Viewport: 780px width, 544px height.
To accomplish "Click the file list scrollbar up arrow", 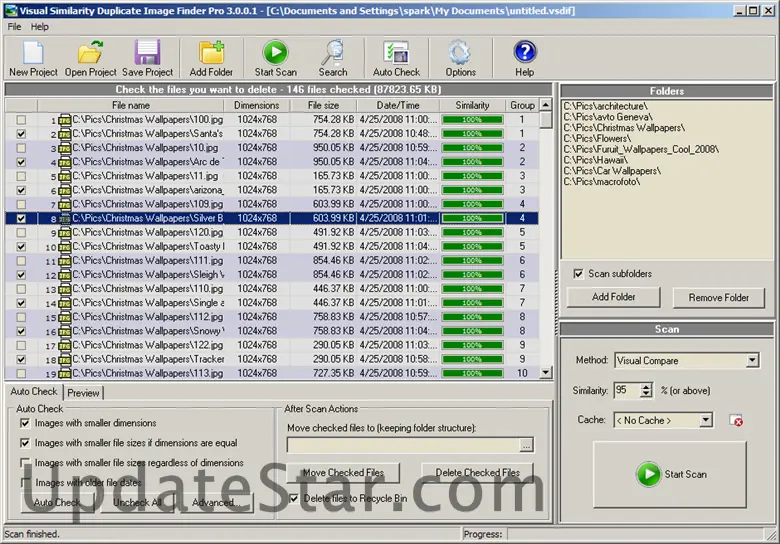I will (x=546, y=105).
